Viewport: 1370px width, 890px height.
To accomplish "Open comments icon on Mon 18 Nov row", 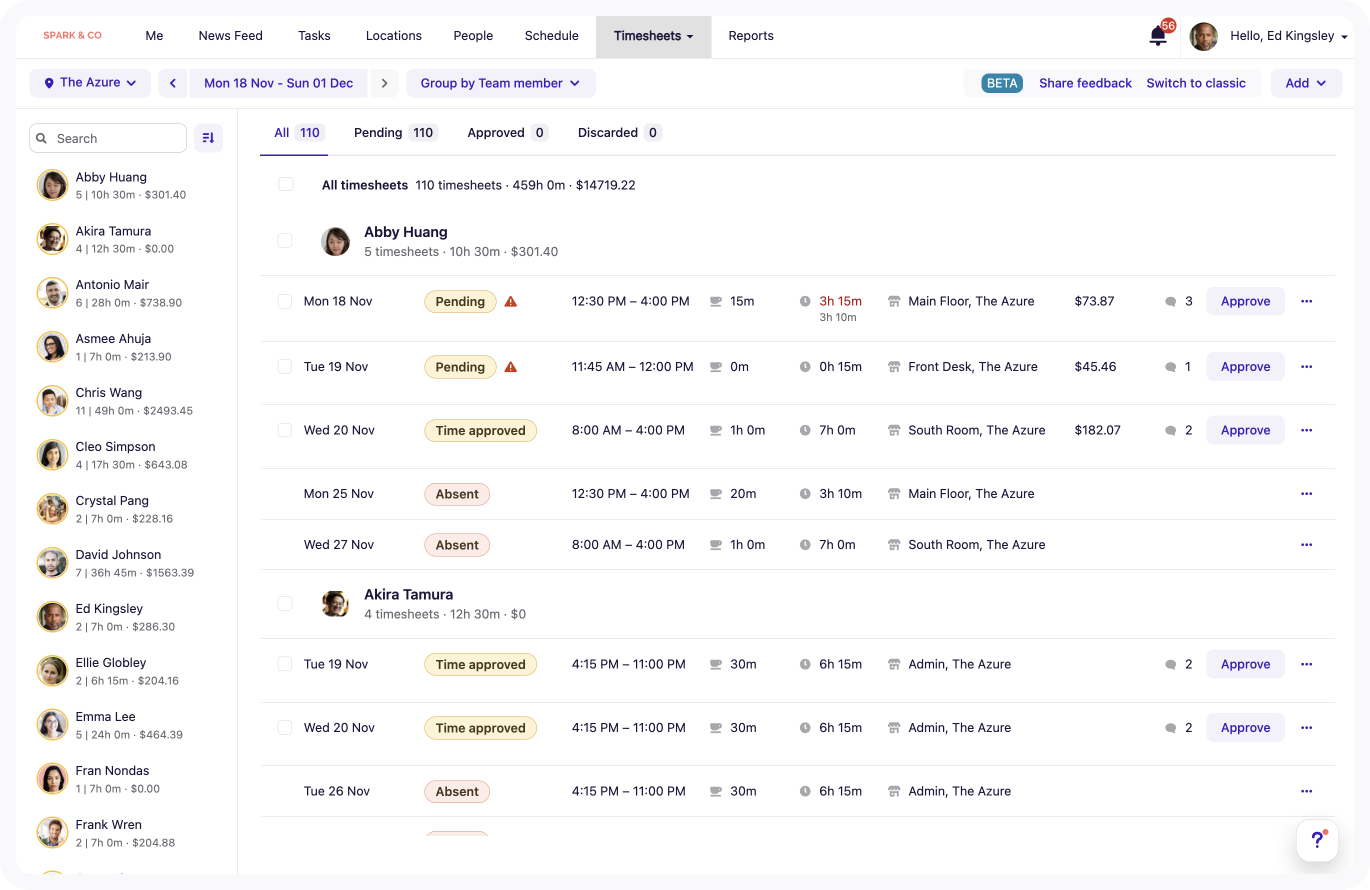I will click(x=1171, y=301).
